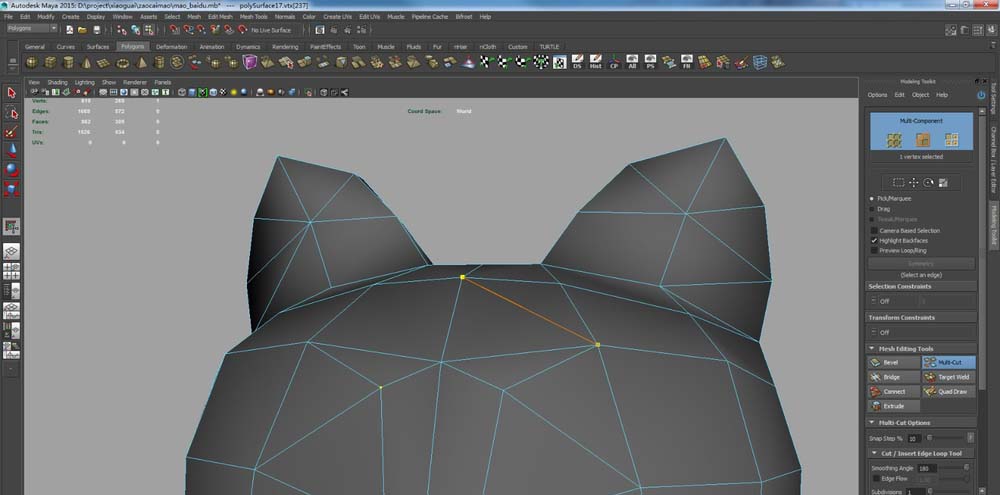Click the Connect button

894,392
